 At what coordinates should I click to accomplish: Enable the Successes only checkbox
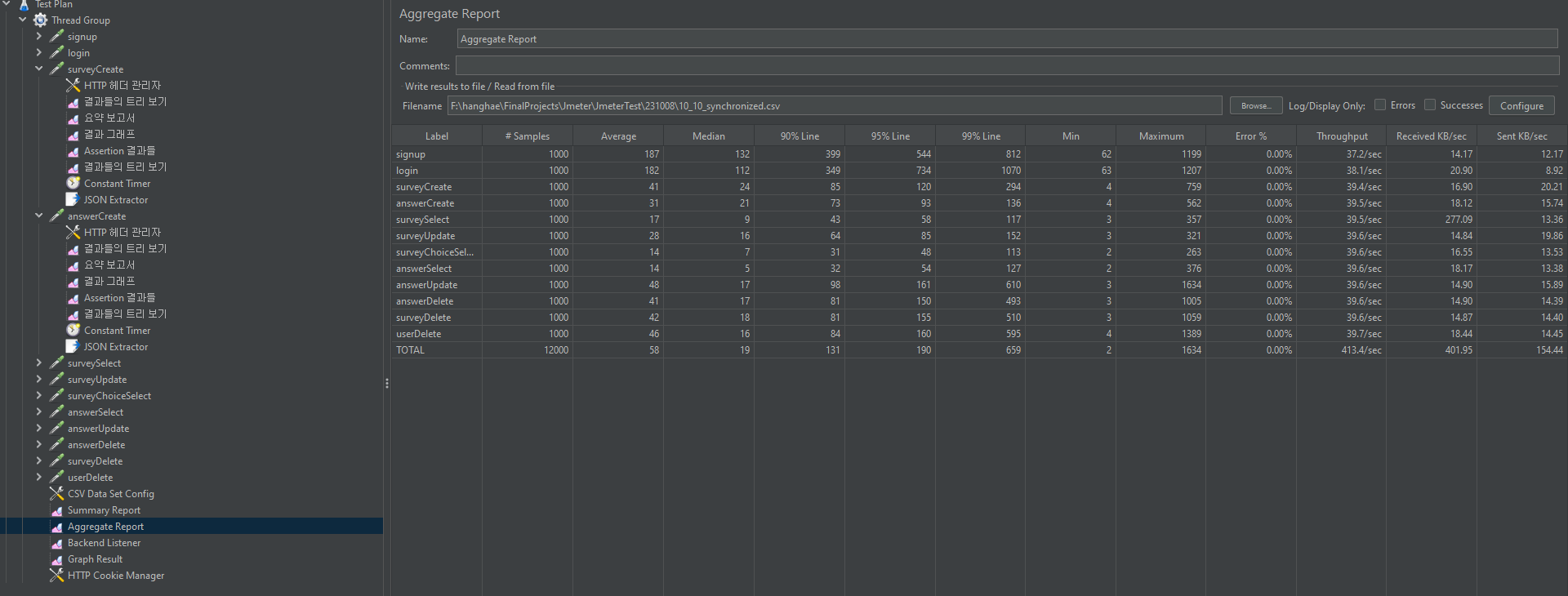1430,105
